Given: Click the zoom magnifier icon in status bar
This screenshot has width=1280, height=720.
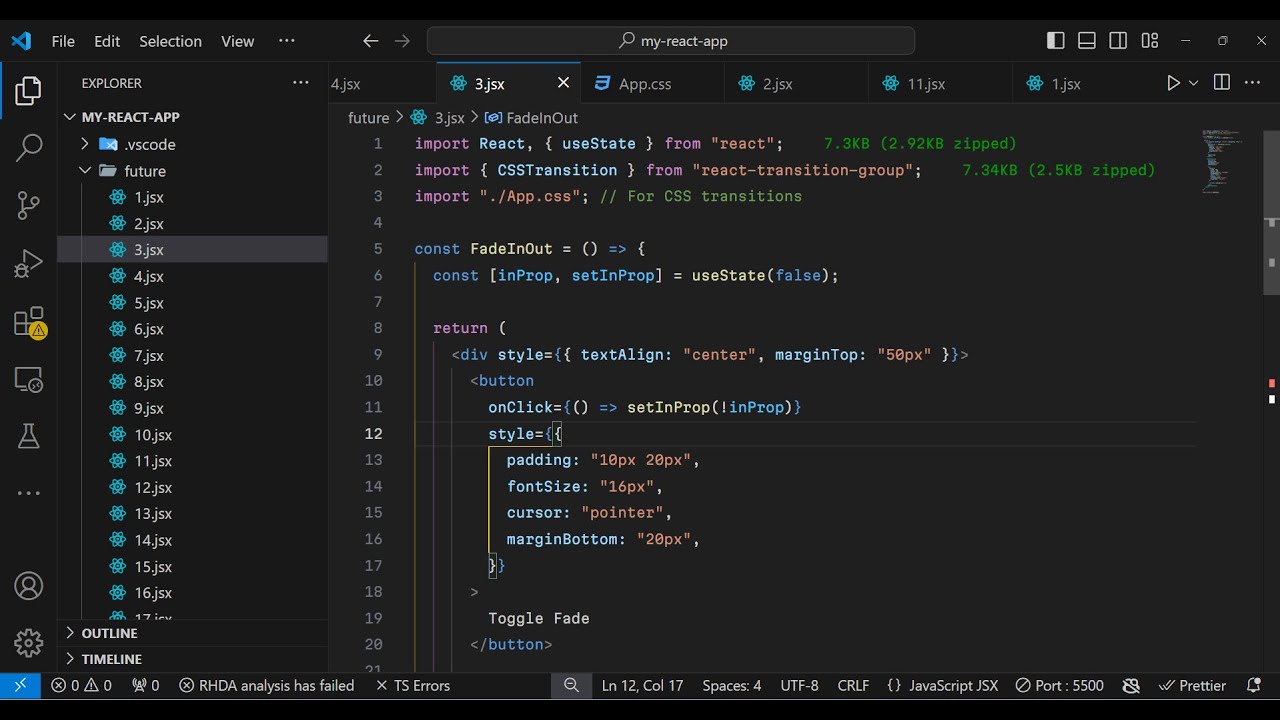Looking at the screenshot, I should (x=571, y=685).
